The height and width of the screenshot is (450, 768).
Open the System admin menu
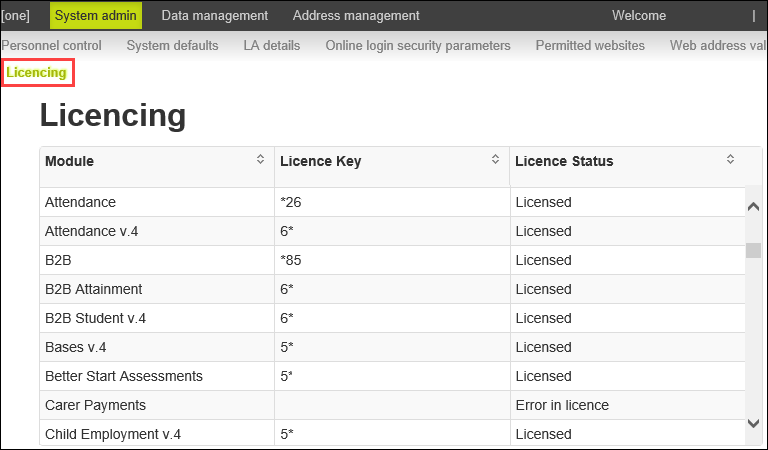pos(95,16)
